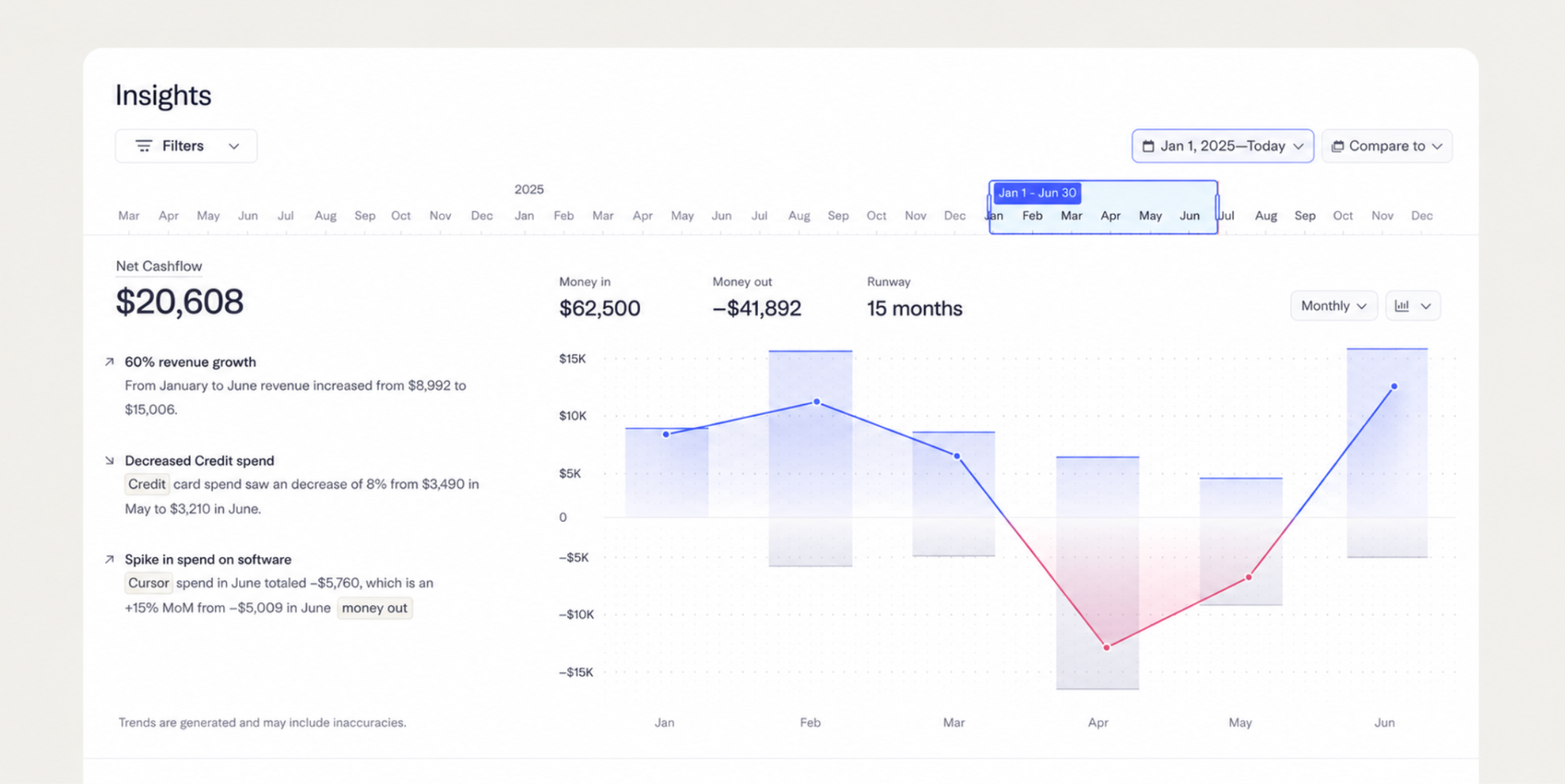Click the 2025 year label on the timeline
1565x784 pixels.
click(529, 190)
